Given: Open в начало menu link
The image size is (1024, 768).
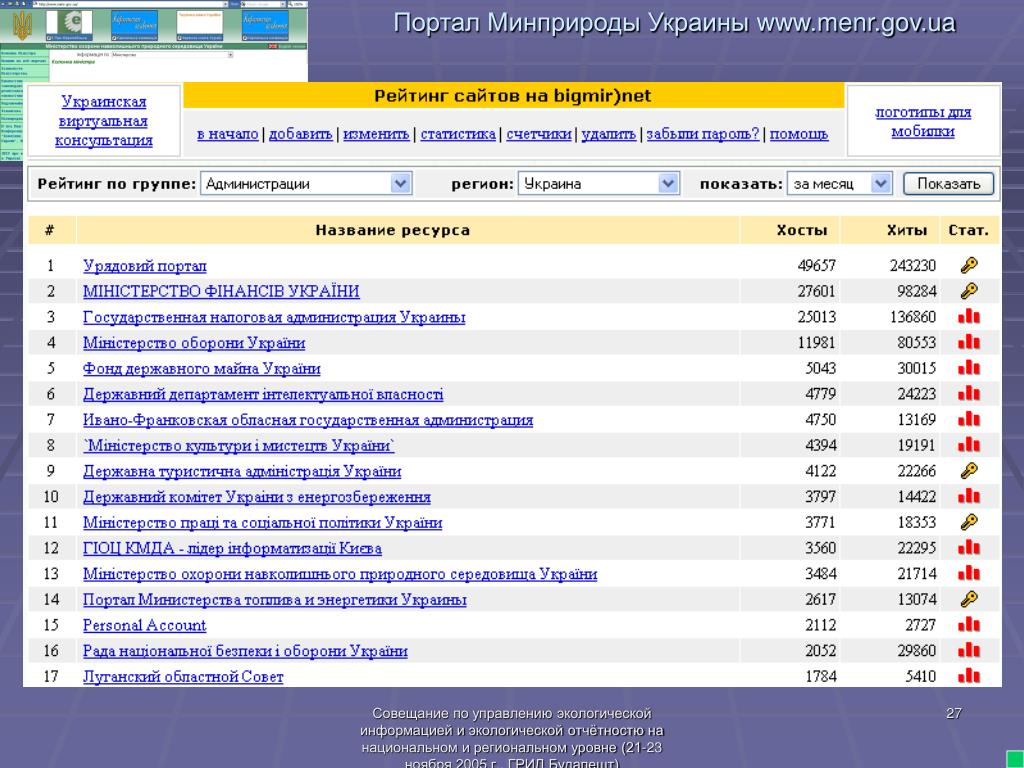Looking at the screenshot, I should pyautogui.click(x=227, y=134).
